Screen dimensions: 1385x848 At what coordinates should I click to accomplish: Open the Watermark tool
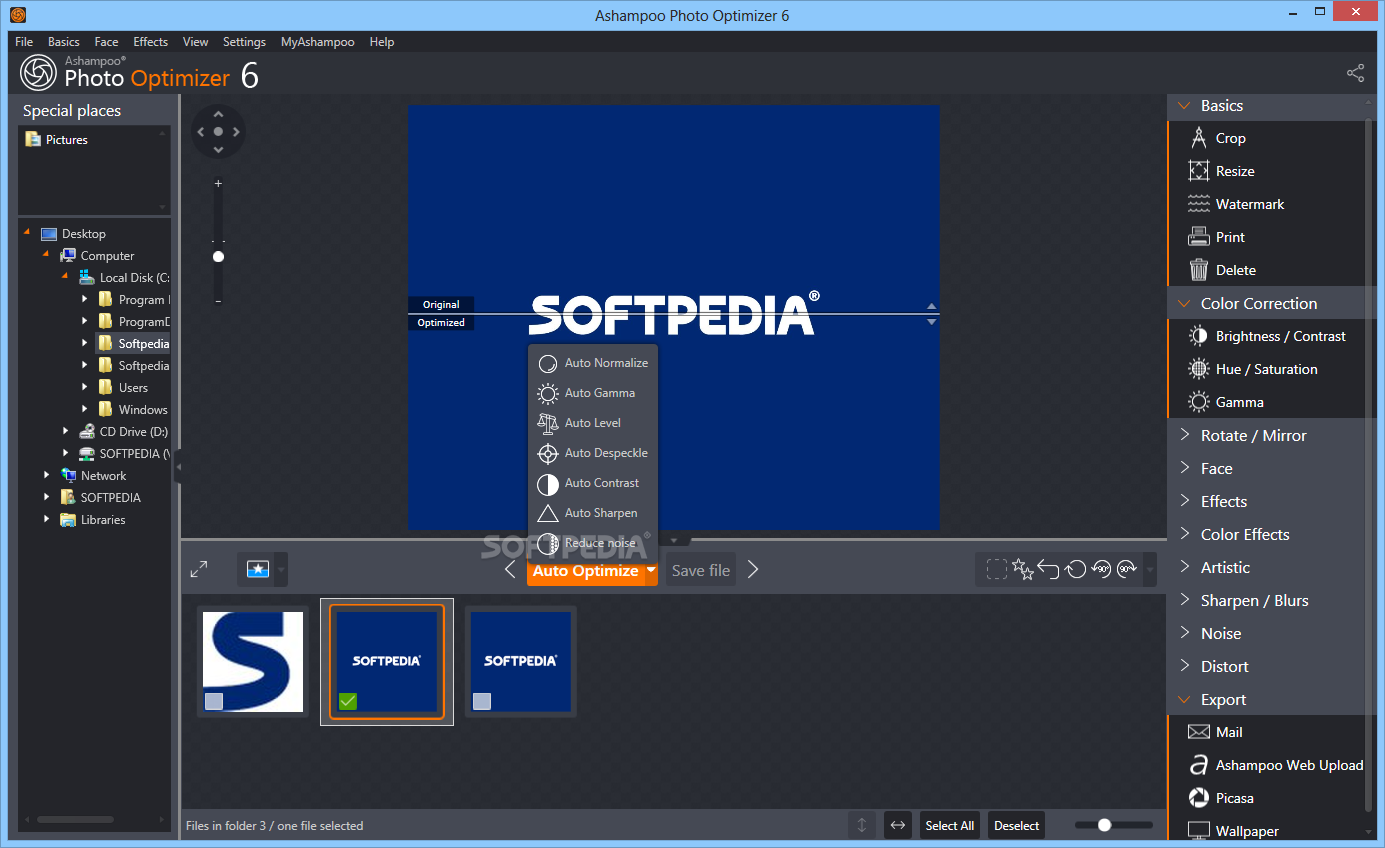tap(1236, 204)
